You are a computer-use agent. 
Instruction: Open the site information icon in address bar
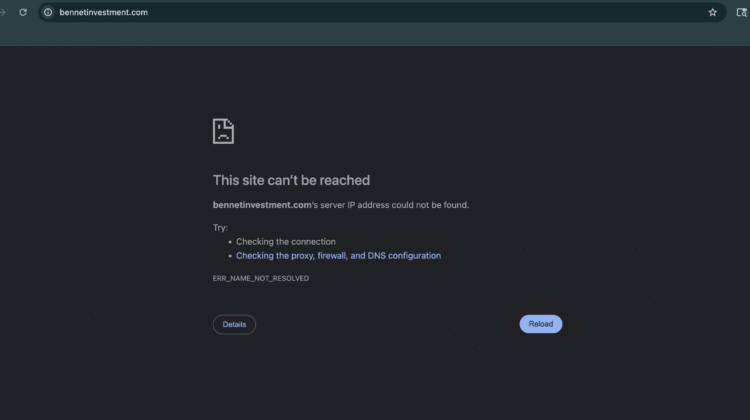point(47,12)
